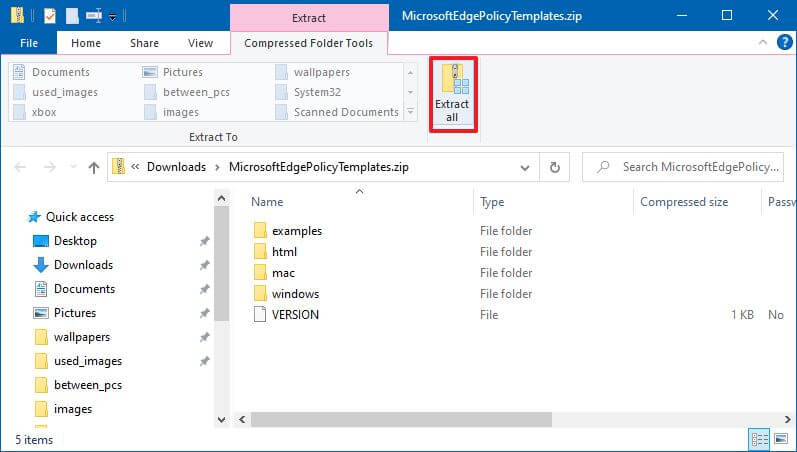This screenshot has width=797, height=452.
Task: Click the Properties quick access icon
Action: pyautogui.click(x=50, y=16)
